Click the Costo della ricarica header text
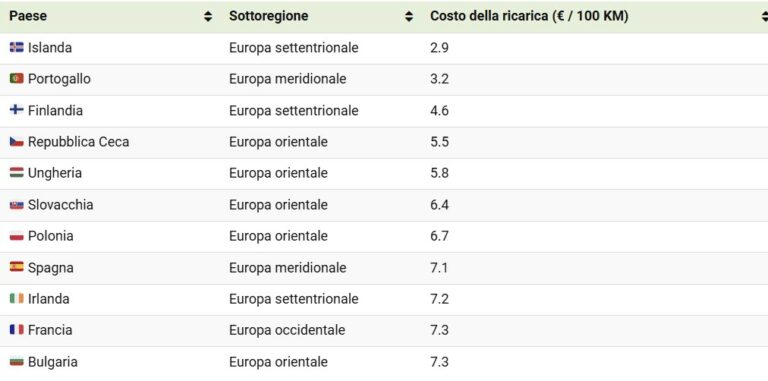This screenshot has height=381, width=768. point(529,16)
